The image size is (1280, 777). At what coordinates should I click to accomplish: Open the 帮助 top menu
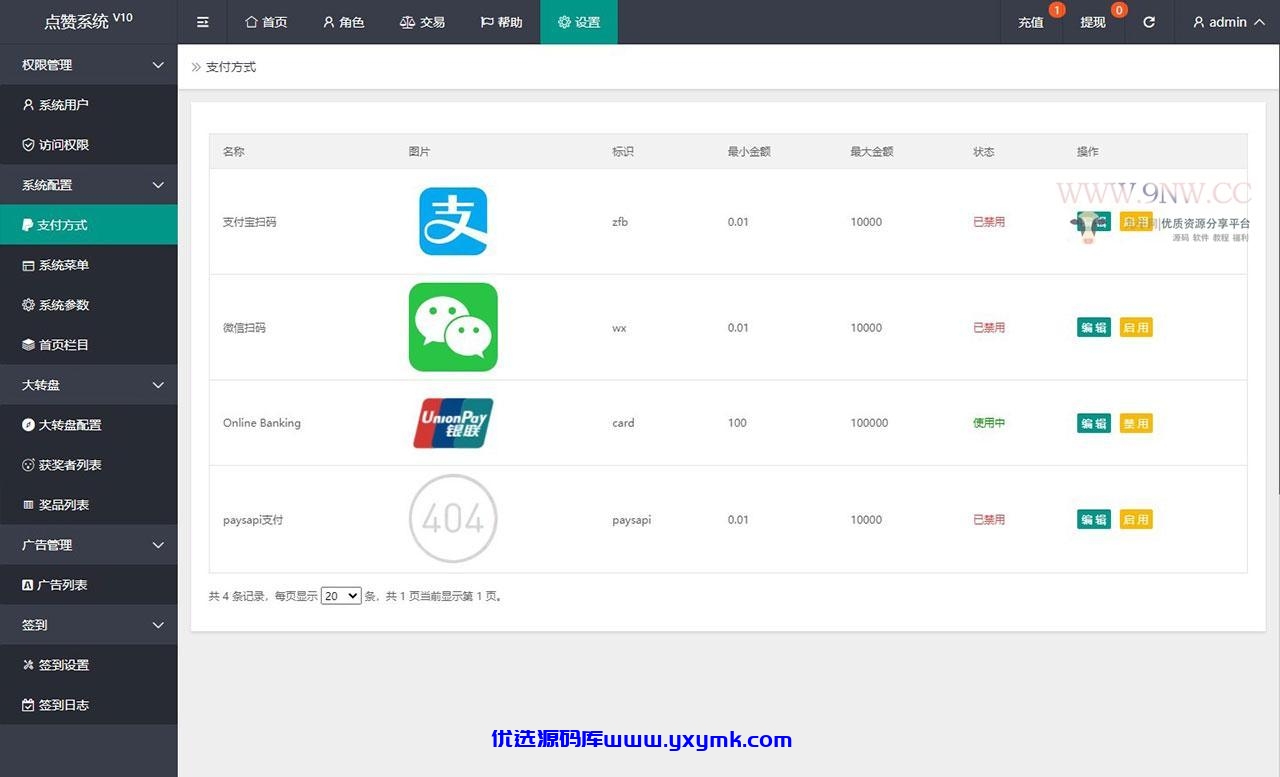[501, 22]
